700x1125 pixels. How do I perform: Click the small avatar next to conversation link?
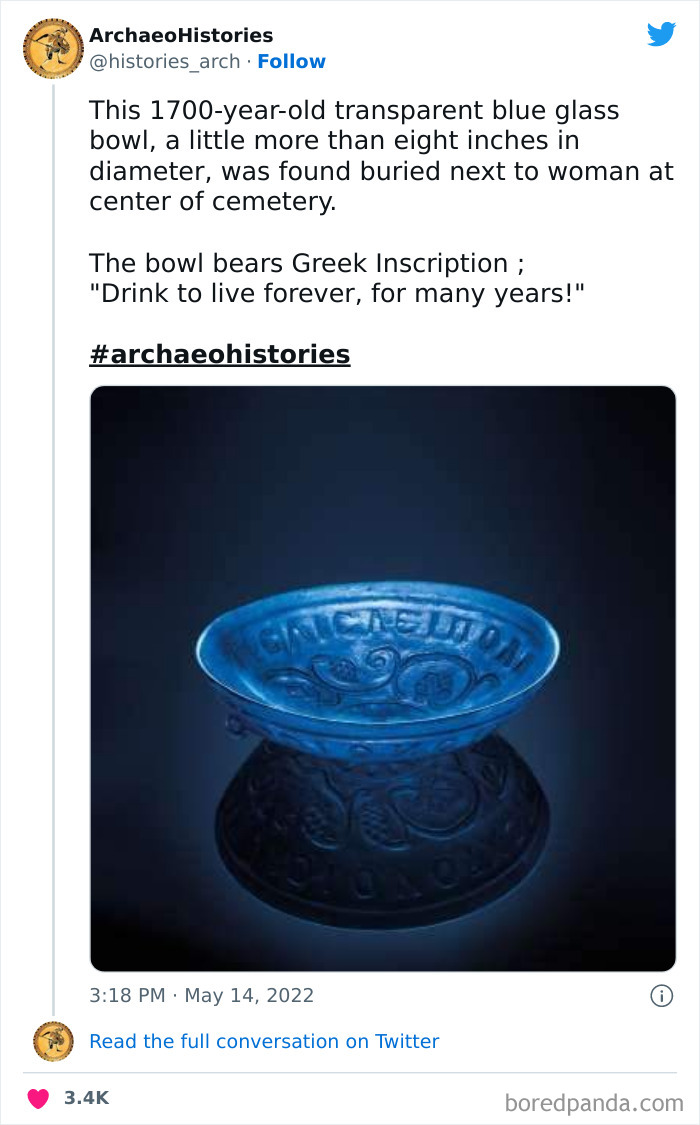point(51,1041)
